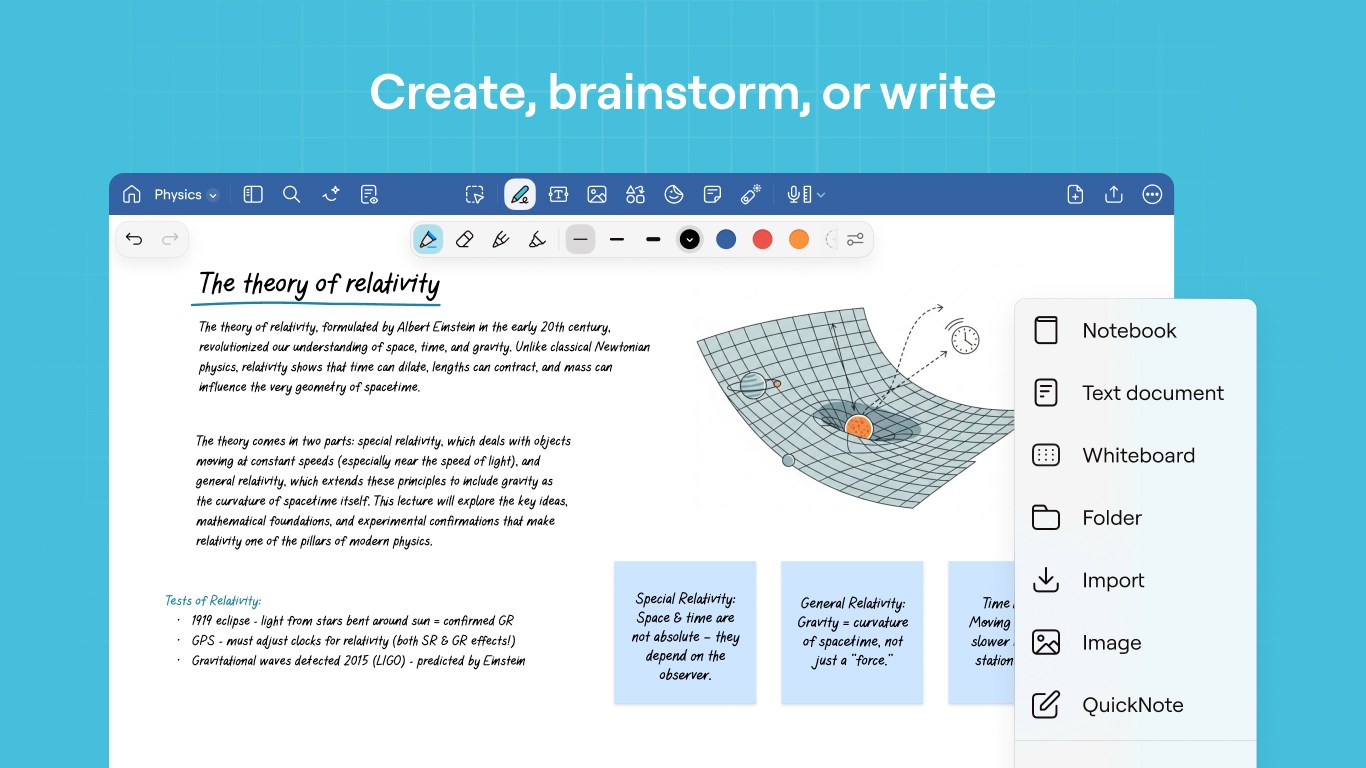Choose Whiteboard from the create menu
The height and width of the screenshot is (768, 1366).
tap(1138, 455)
